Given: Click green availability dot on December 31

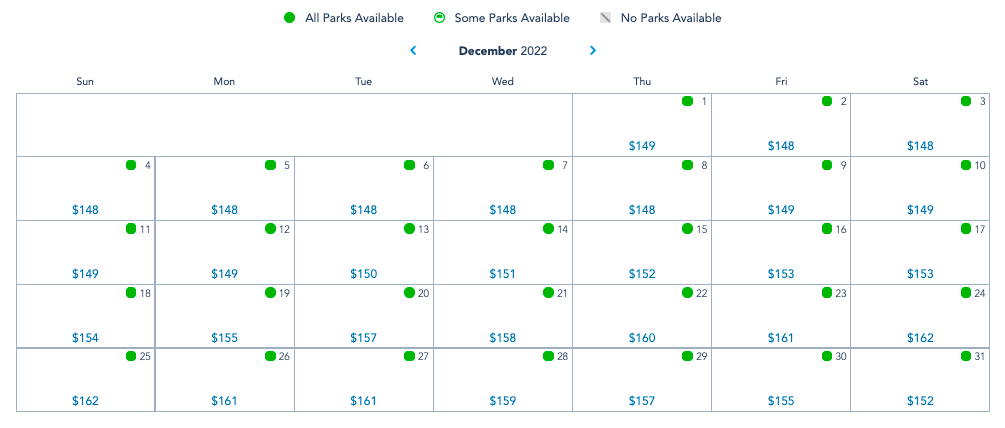Looking at the screenshot, I should (966, 356).
